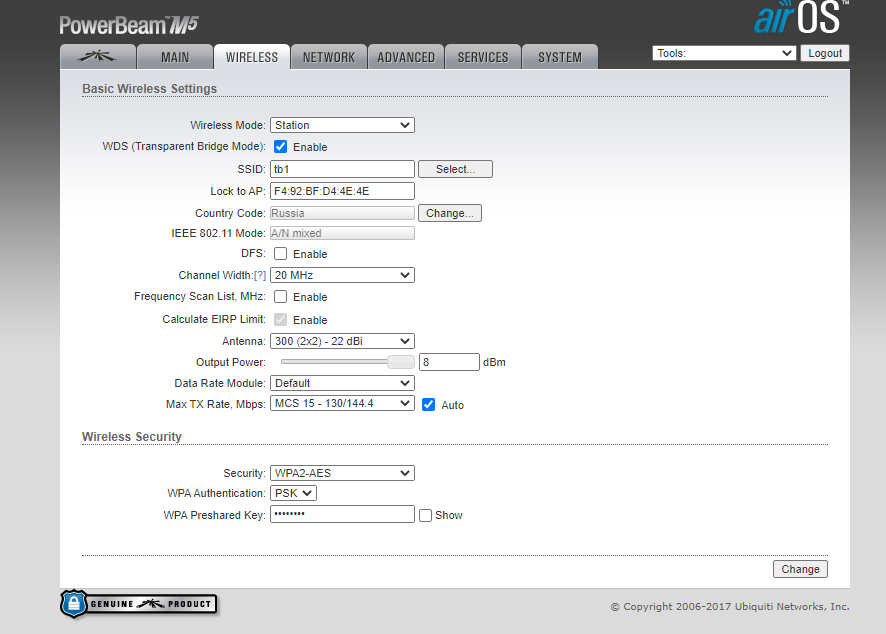Switch to the WIRELESS tab
This screenshot has height=634, width=886.
pyautogui.click(x=252, y=57)
